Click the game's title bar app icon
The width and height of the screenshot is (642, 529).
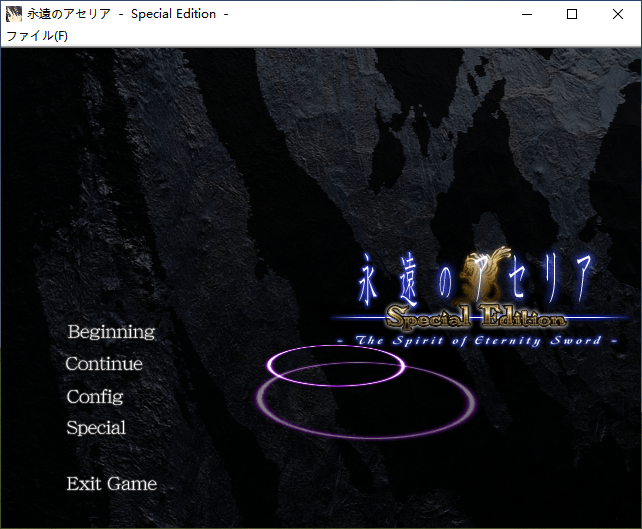point(14,14)
